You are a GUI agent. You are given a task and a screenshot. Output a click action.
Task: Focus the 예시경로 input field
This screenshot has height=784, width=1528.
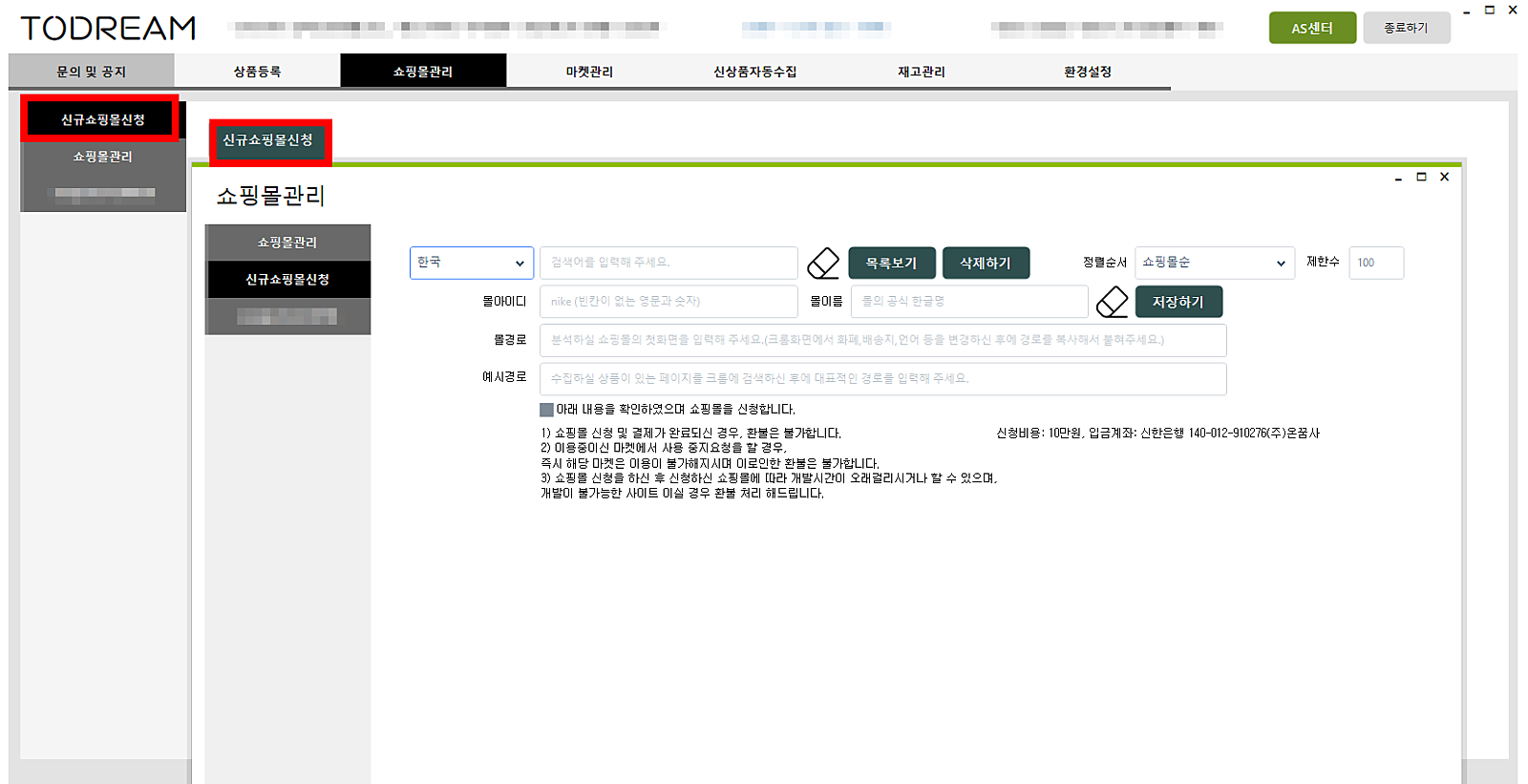point(883,379)
